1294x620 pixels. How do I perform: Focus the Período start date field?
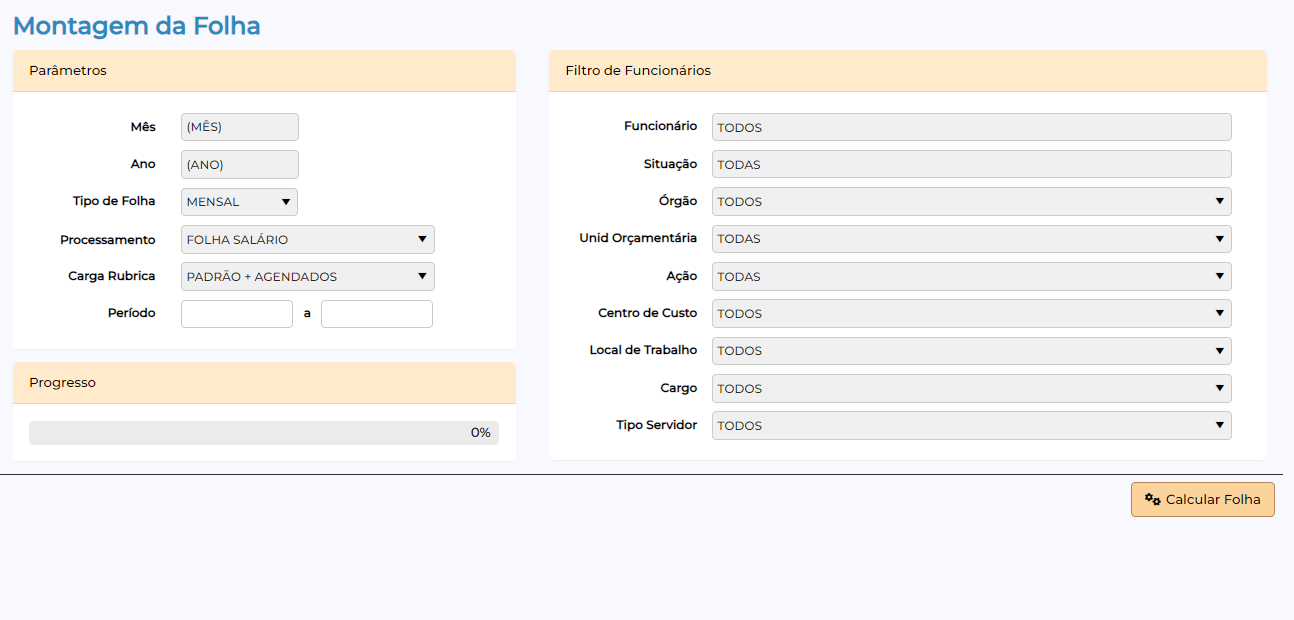pyautogui.click(x=236, y=314)
